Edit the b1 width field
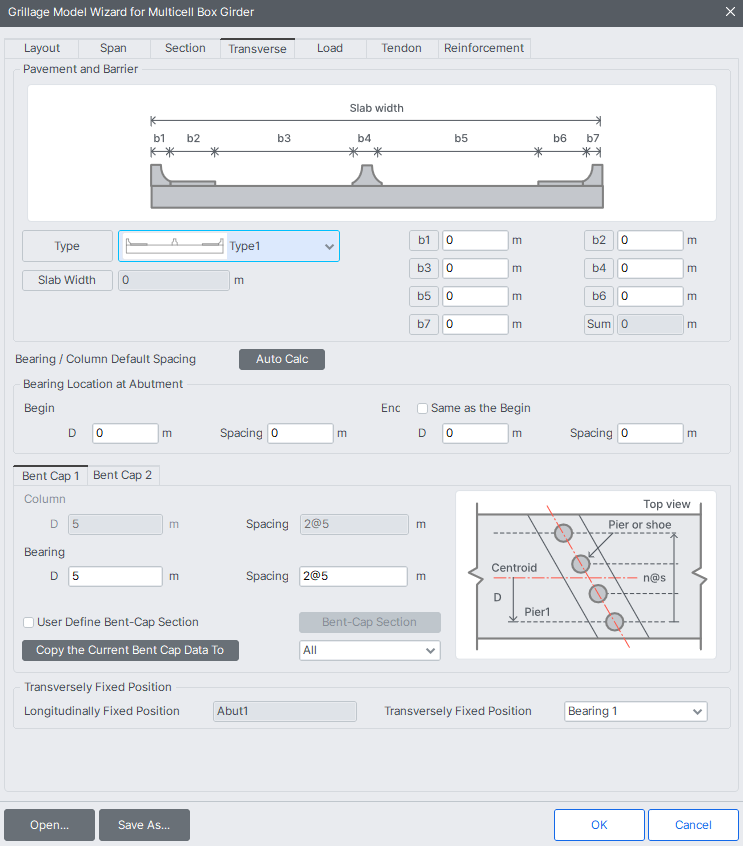743x846 pixels. pos(475,240)
